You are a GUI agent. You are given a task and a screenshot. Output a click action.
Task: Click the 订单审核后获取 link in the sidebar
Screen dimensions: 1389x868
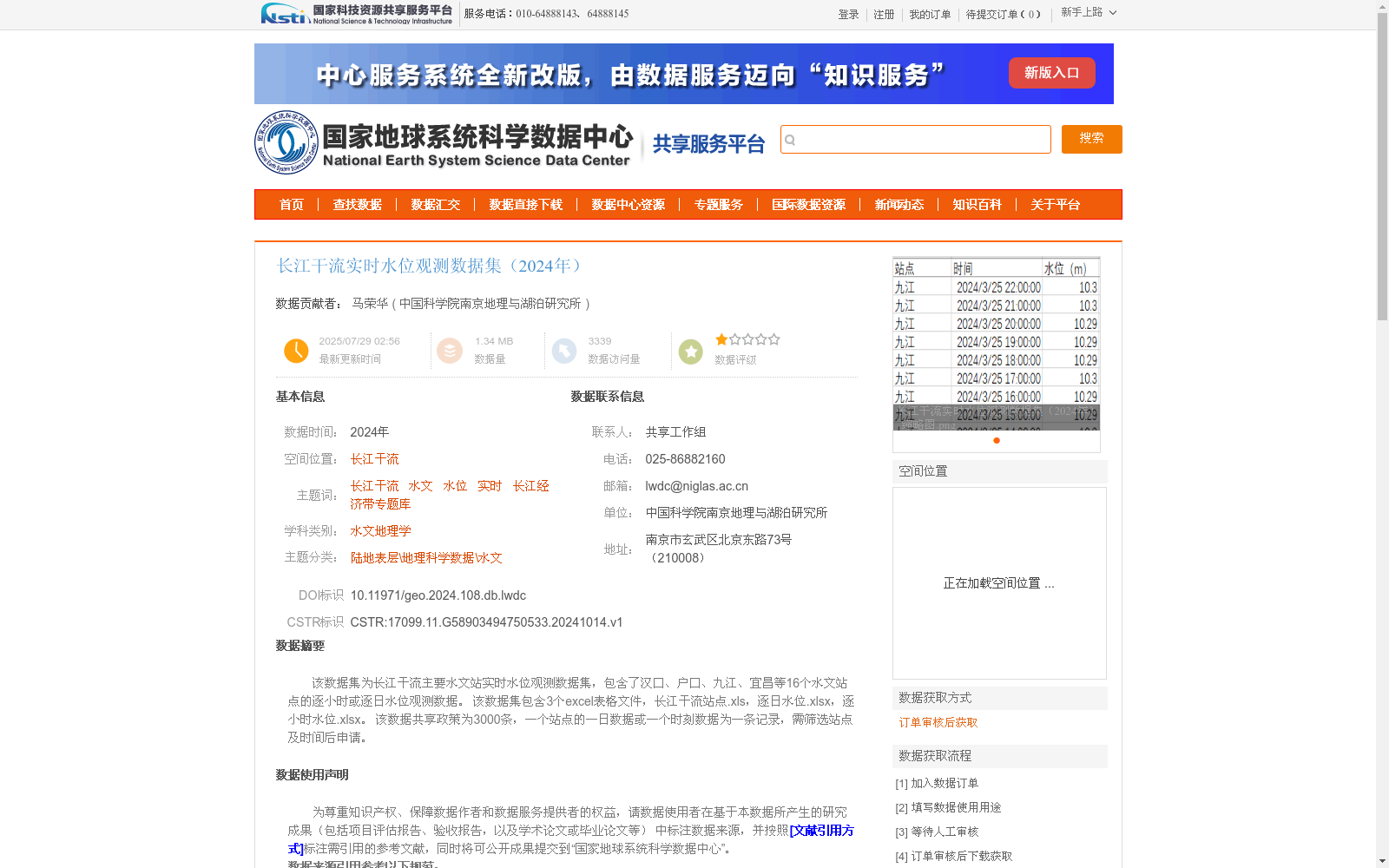tap(937, 722)
